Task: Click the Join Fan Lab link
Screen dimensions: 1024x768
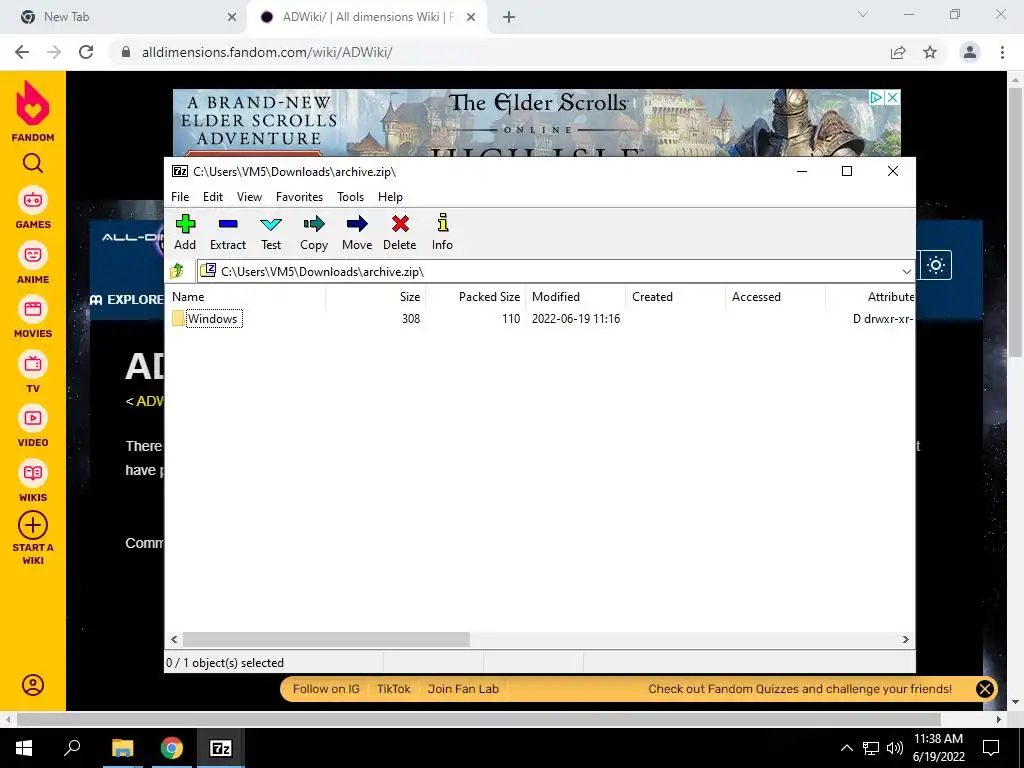Action: 463,689
